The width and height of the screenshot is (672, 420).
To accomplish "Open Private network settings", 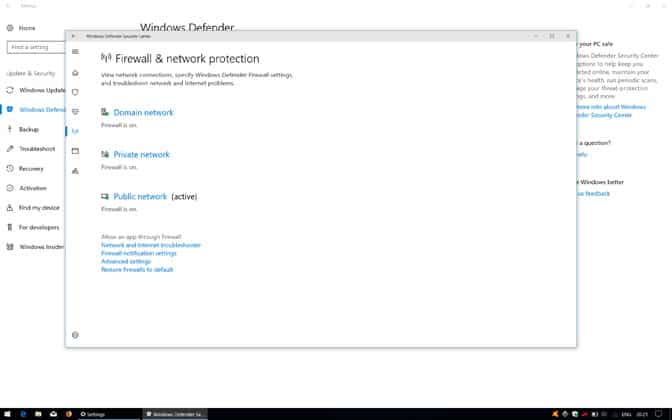I will click(x=141, y=154).
